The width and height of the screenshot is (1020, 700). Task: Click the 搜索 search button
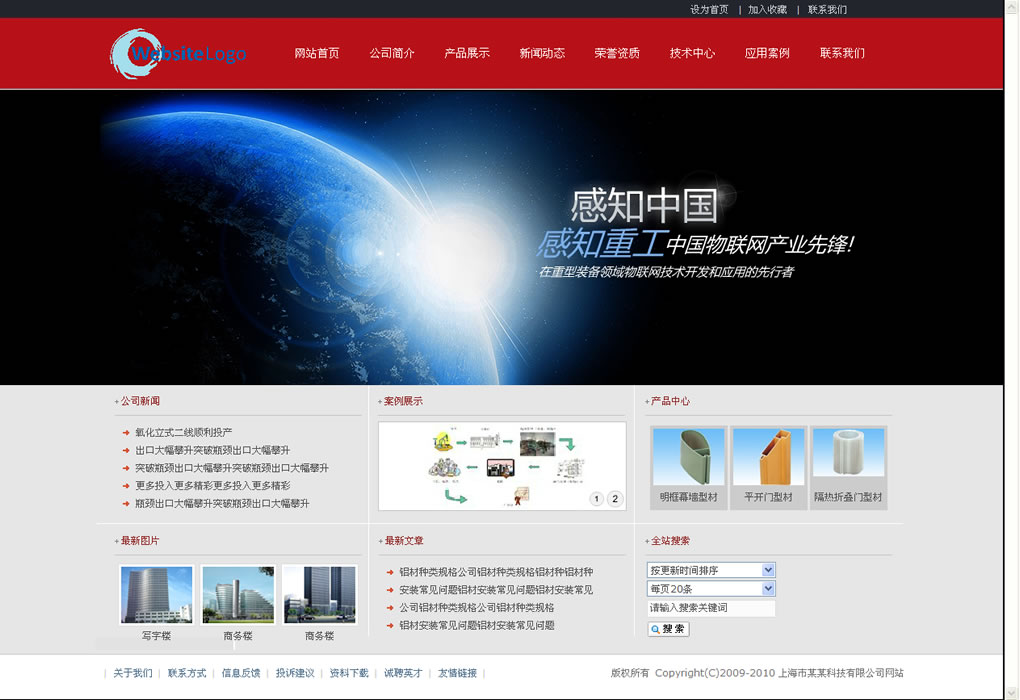point(666,629)
